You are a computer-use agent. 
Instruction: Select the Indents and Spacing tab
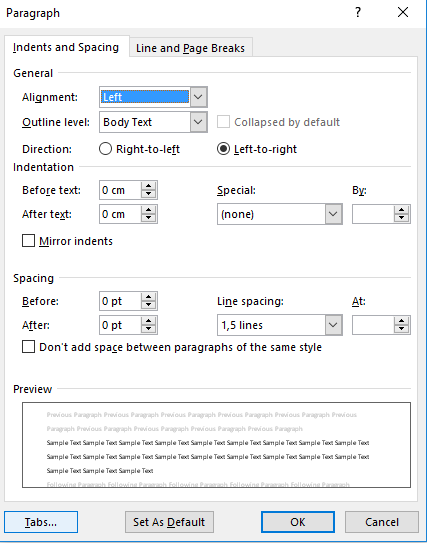click(x=66, y=47)
